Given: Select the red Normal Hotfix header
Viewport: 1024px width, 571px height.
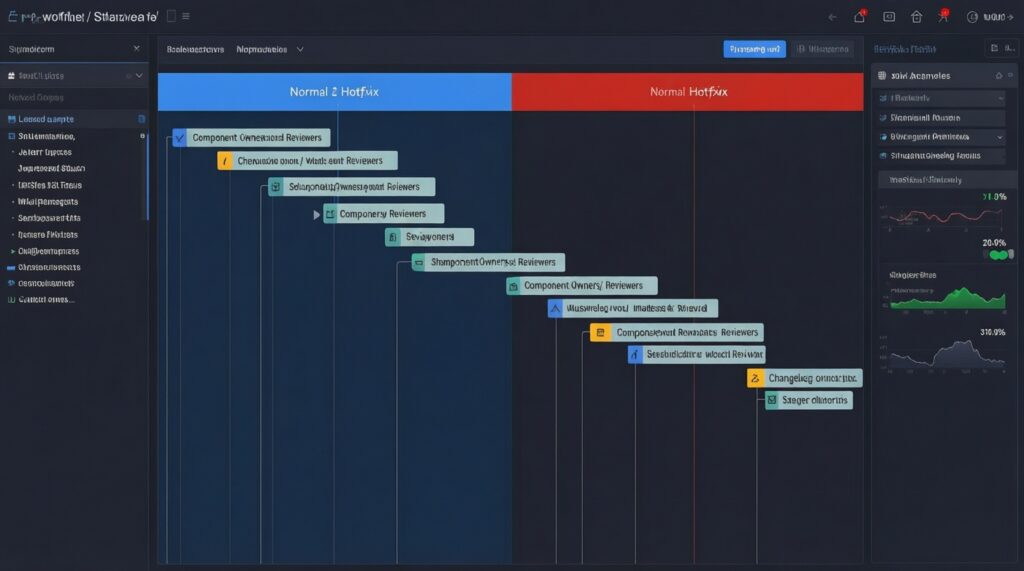Looking at the screenshot, I should 688,91.
